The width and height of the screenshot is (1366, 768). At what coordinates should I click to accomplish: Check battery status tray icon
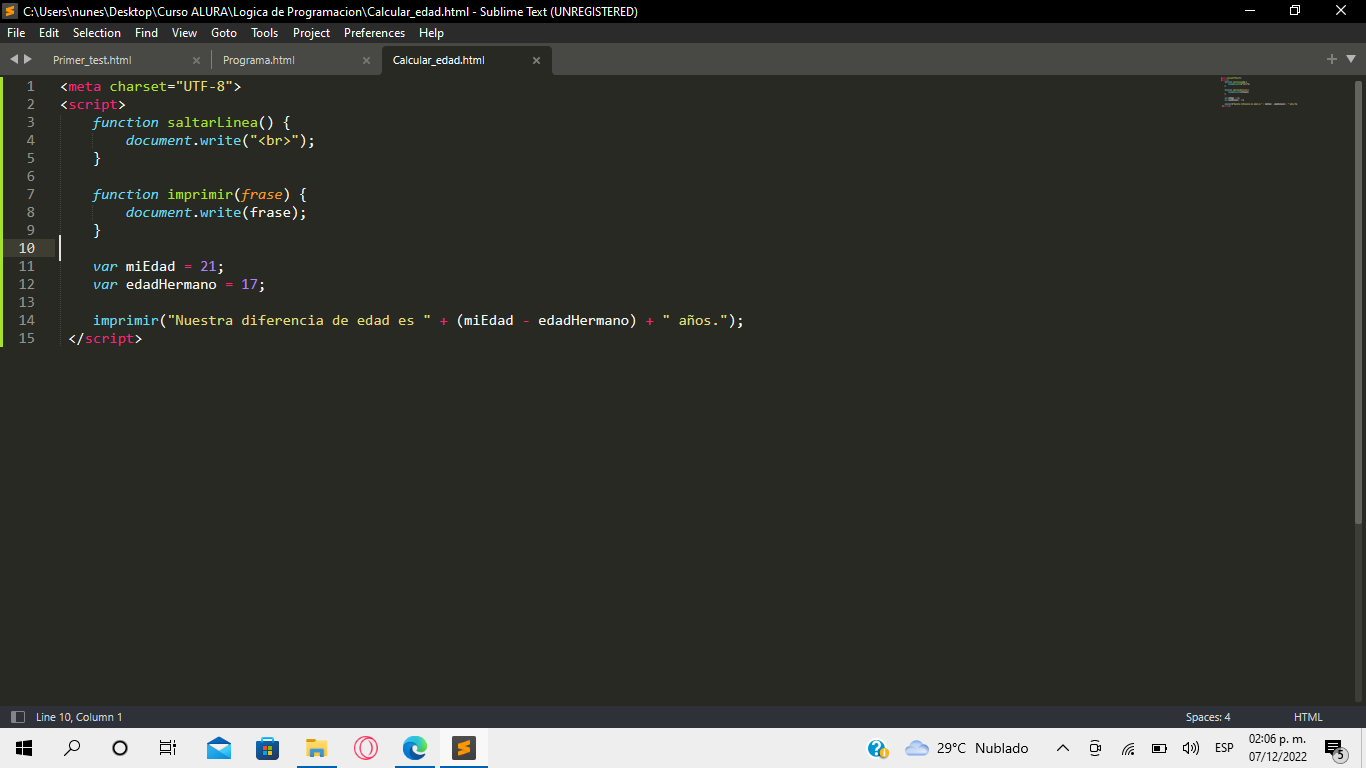pos(1159,748)
